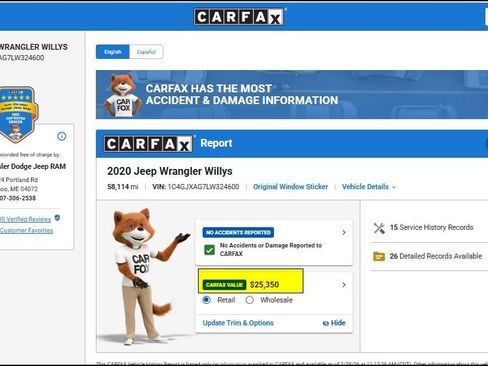
Task: Expand the CARFAX Value chevron arrow
Action: coord(344,285)
